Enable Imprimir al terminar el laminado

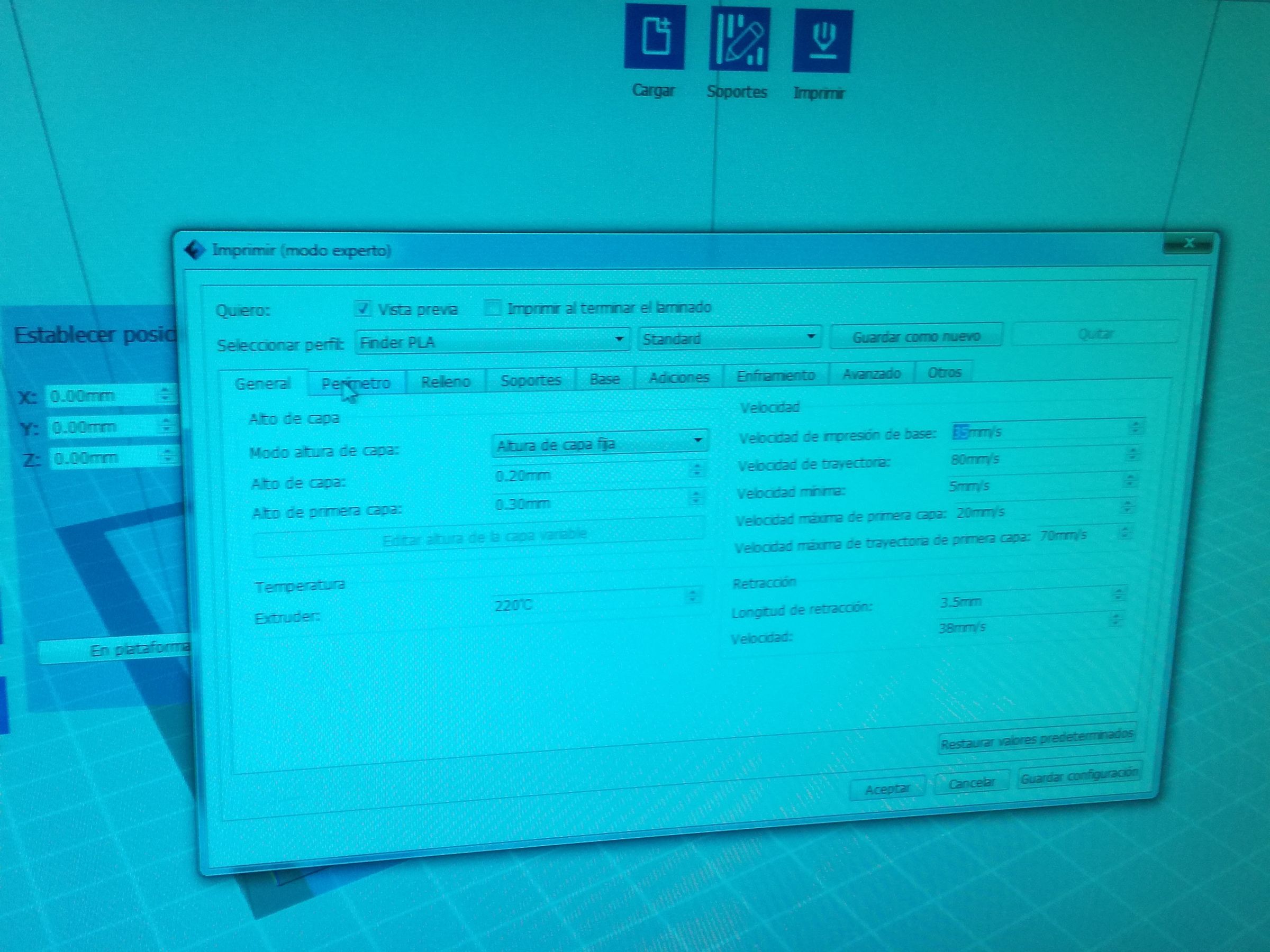point(492,308)
